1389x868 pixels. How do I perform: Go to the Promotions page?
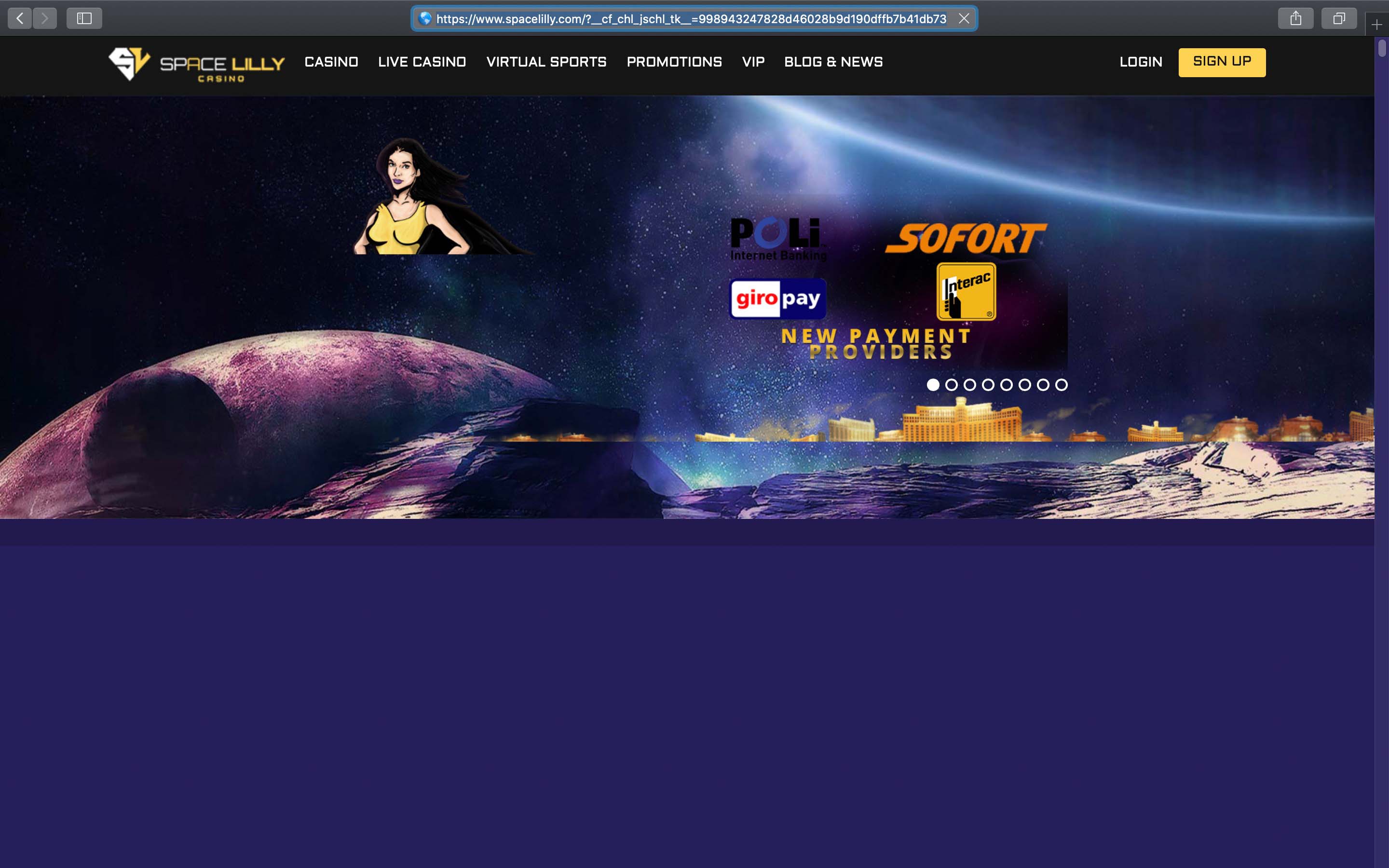pos(674,62)
